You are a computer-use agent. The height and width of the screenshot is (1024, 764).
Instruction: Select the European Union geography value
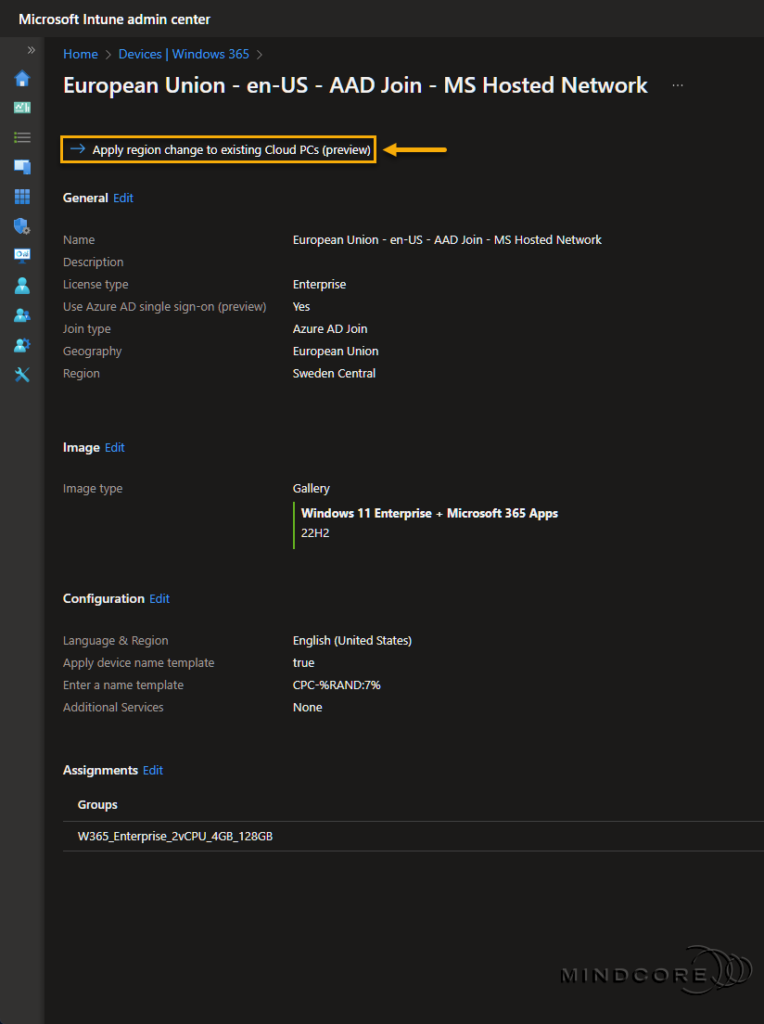pyautogui.click(x=336, y=351)
